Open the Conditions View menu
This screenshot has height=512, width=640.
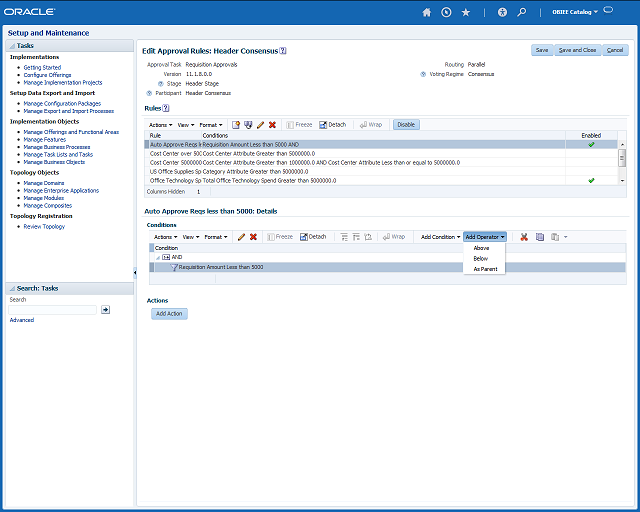point(191,237)
